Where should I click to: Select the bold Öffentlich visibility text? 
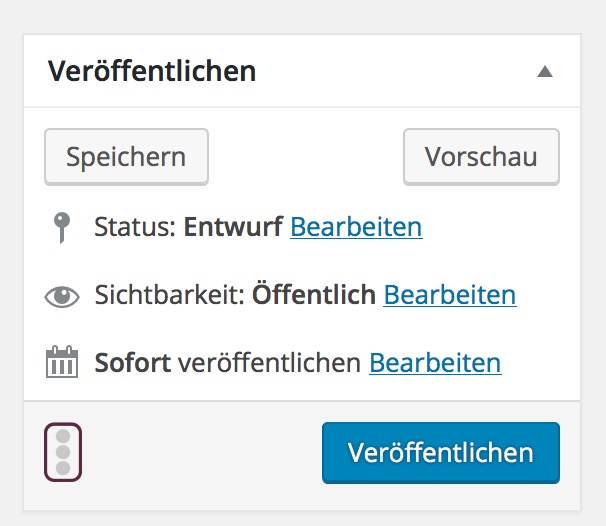pos(314,294)
